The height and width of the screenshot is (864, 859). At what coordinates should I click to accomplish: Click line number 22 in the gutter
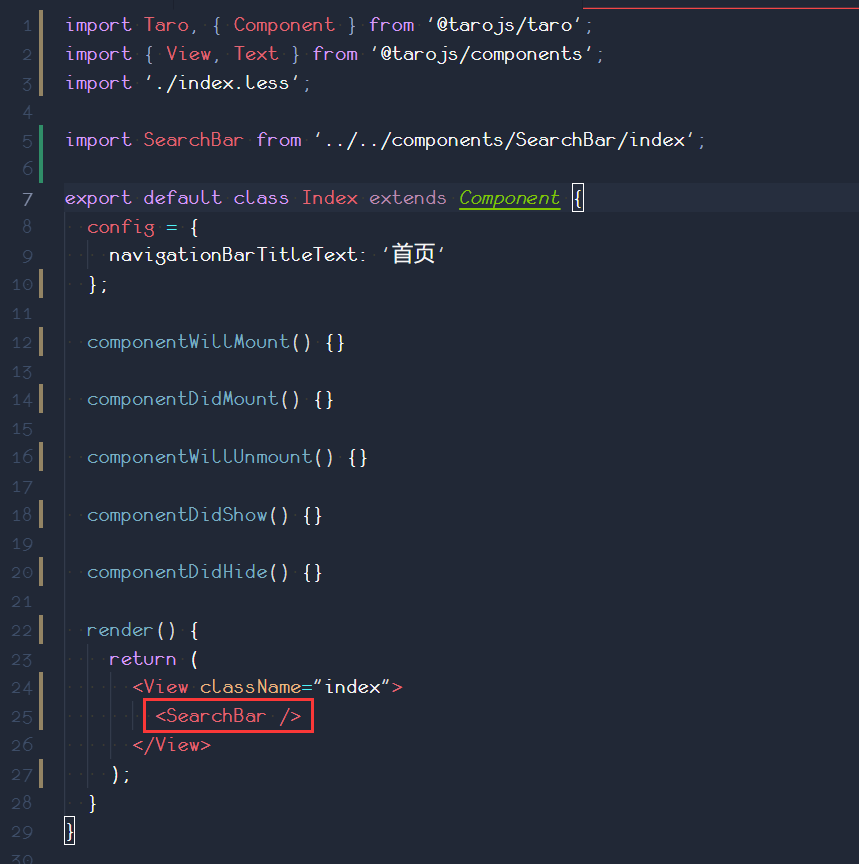(22, 630)
